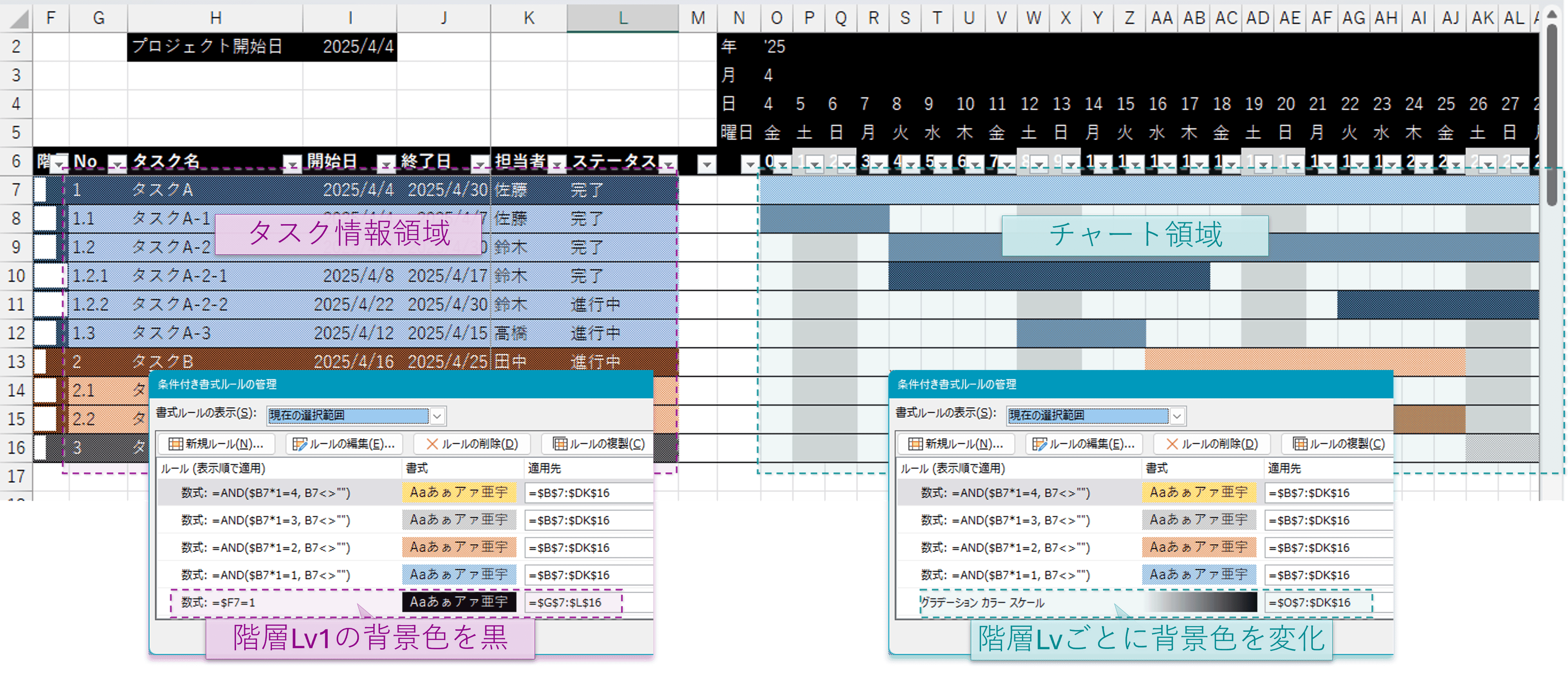The image size is (1568, 682).
Task: Select row 7 header
Action: point(16,190)
